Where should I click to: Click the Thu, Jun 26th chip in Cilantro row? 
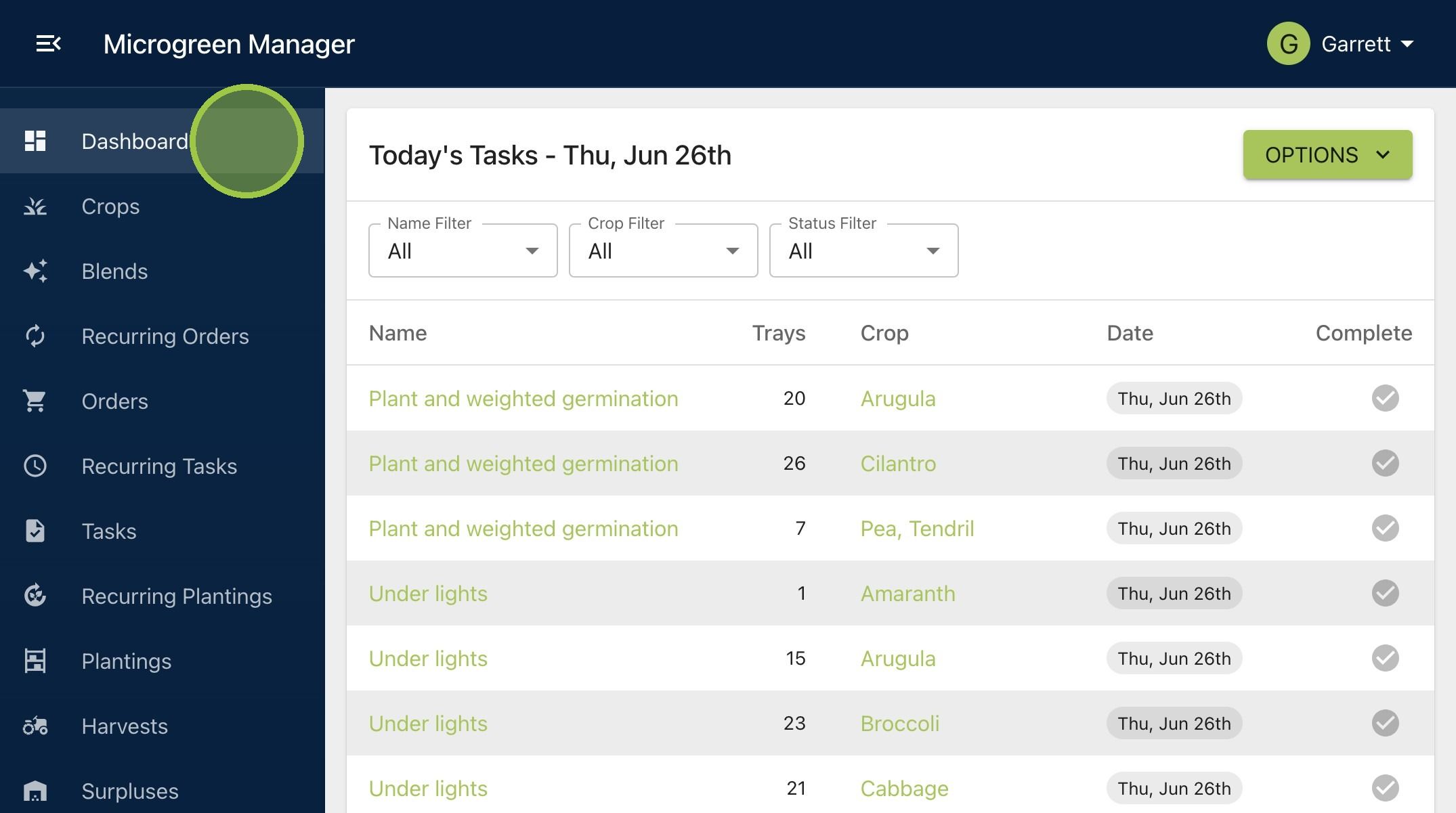click(1174, 464)
